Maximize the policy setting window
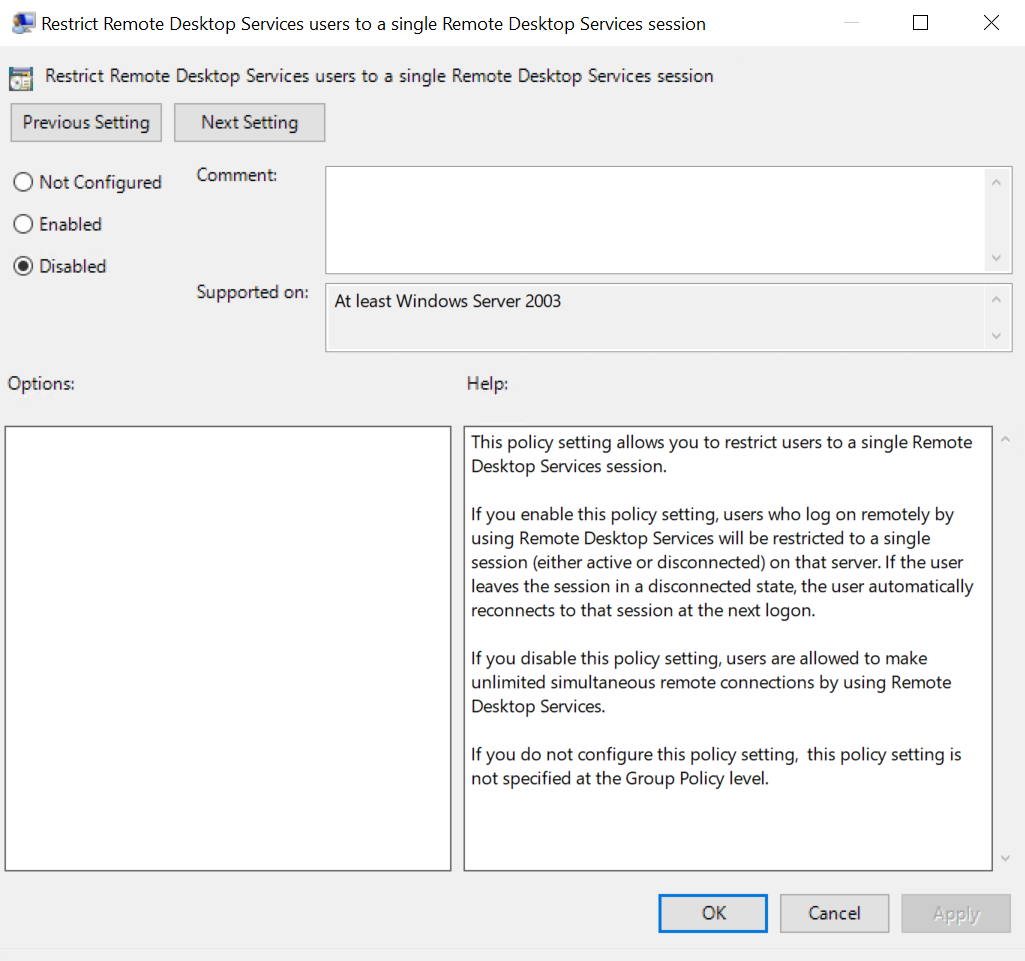1025x961 pixels. (x=920, y=23)
